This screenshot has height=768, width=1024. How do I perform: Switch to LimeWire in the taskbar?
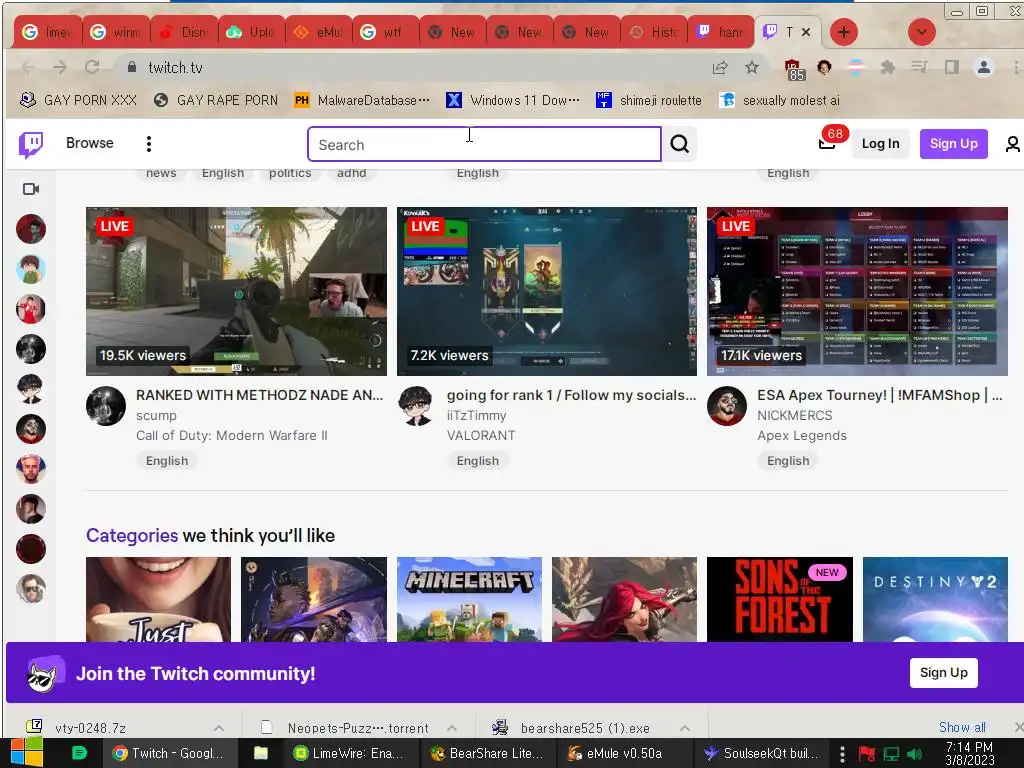tap(349, 753)
